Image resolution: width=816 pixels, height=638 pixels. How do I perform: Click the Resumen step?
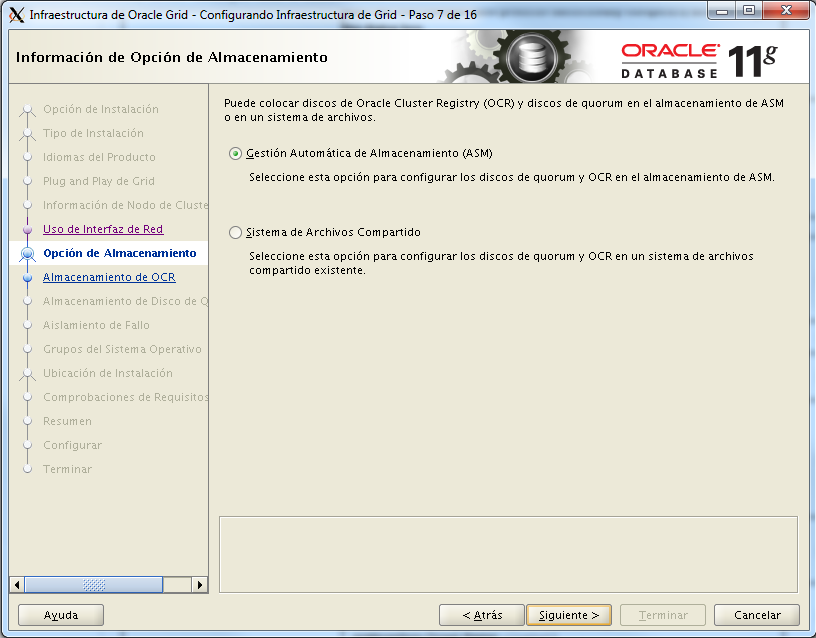(67, 421)
